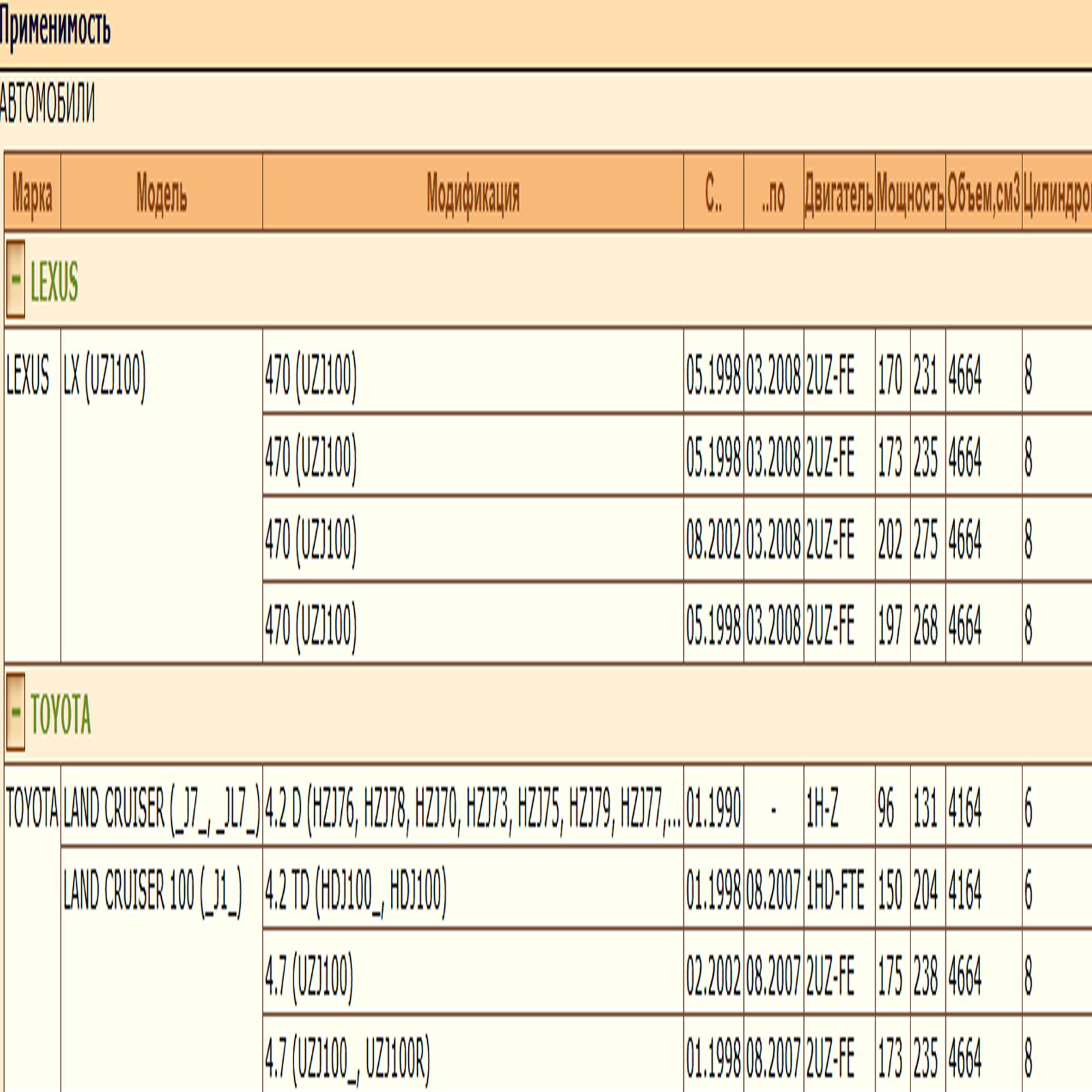Click the Применимость section title
This screenshot has width=1092, height=1092.
point(55,29)
